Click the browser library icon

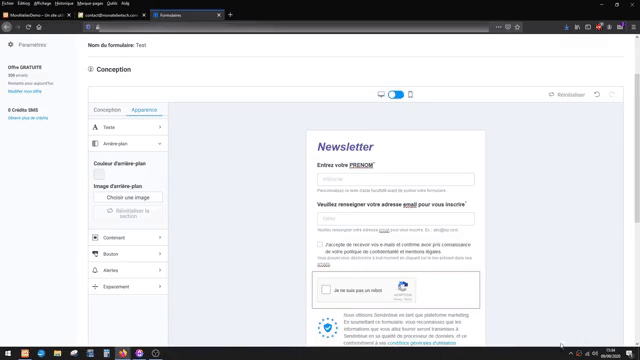577,27
